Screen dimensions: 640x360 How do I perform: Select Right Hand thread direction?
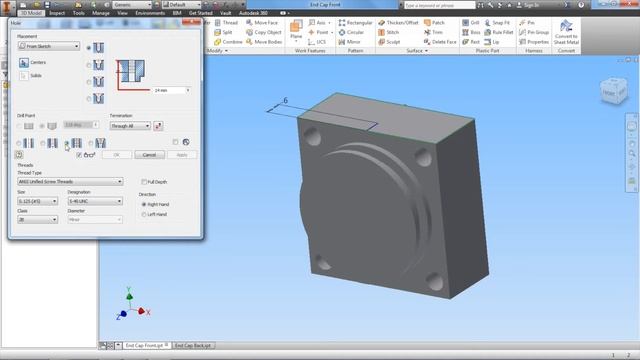144,204
